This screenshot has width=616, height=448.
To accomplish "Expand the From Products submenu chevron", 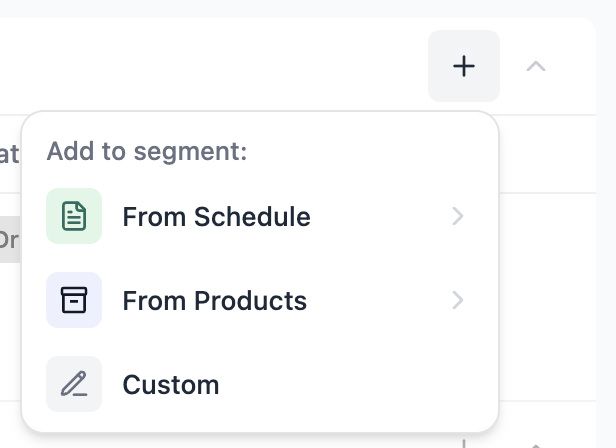I will 458,300.
